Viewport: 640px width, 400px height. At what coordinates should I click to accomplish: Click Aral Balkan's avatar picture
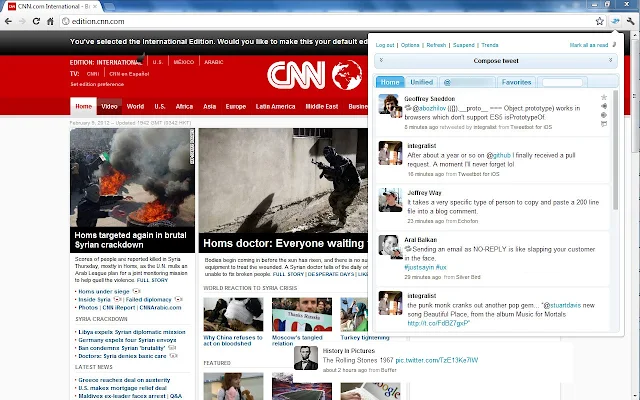click(x=390, y=246)
